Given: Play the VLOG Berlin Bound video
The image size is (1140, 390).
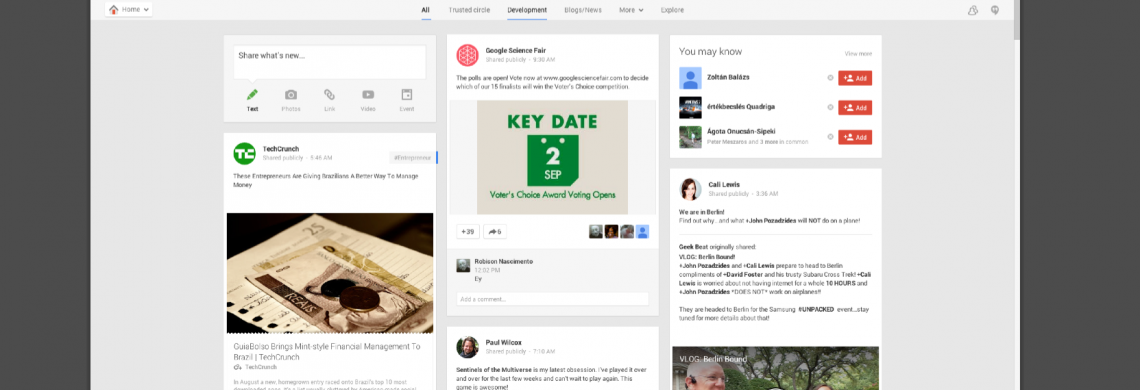Looking at the screenshot, I should coord(776,368).
